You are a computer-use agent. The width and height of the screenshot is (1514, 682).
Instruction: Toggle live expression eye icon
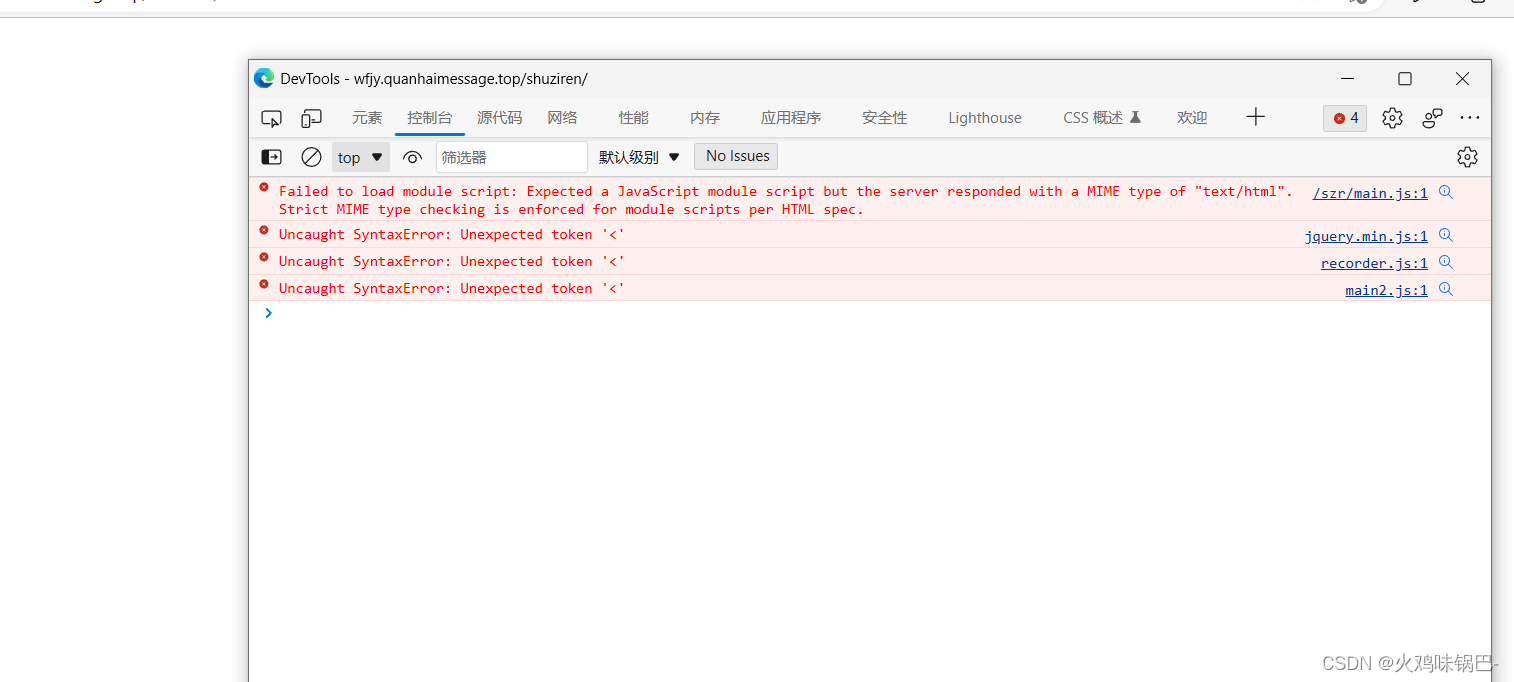coord(412,157)
